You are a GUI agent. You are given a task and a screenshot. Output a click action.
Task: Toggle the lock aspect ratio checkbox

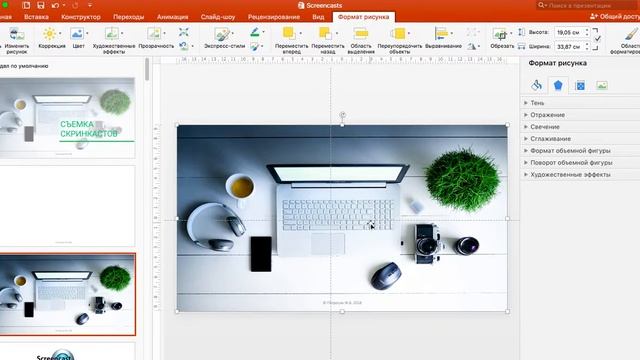[x=598, y=39]
